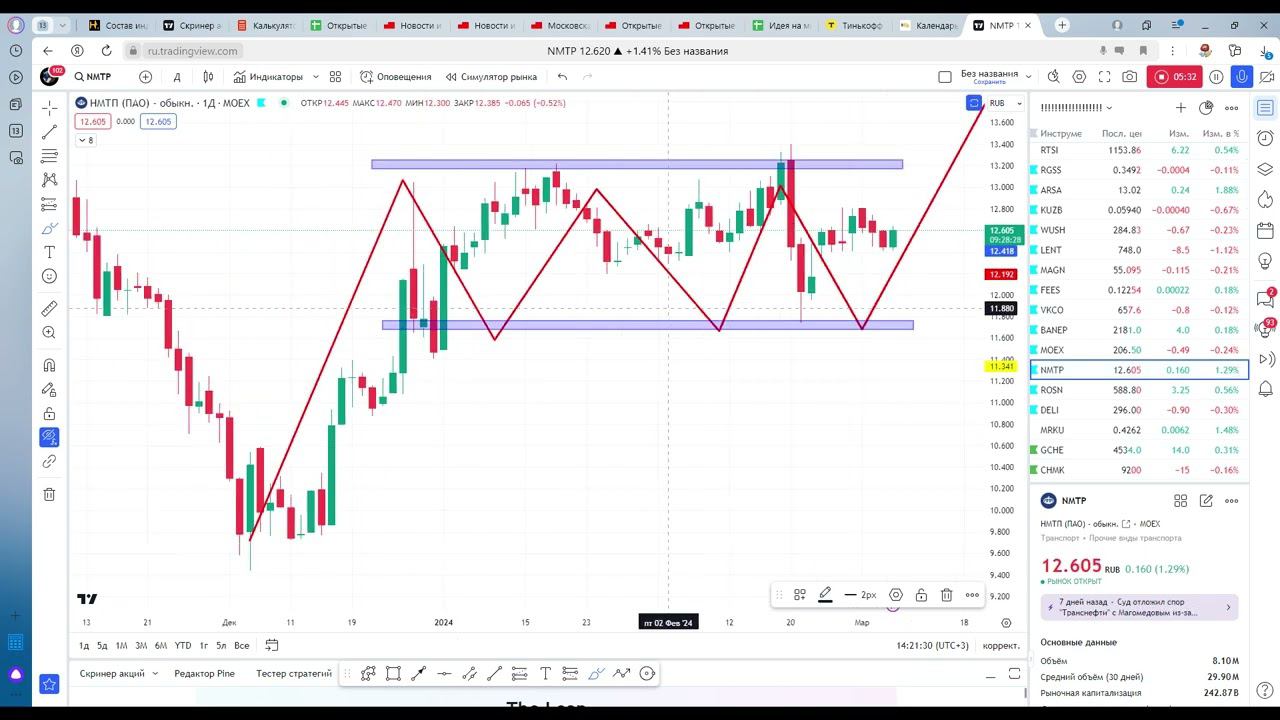Open the Тестер стратегий tab
1280x720 pixels.
point(293,673)
